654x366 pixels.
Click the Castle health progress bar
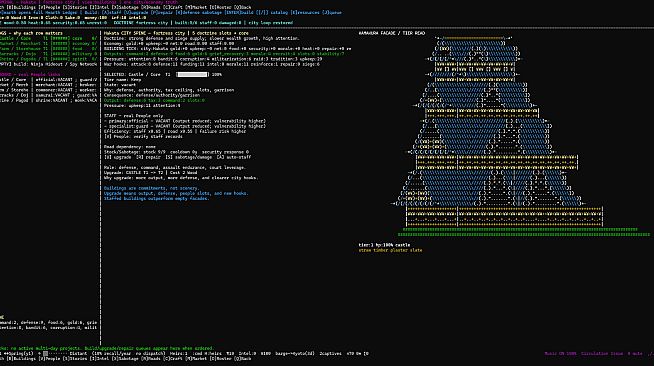pyautogui.click(x=192, y=75)
